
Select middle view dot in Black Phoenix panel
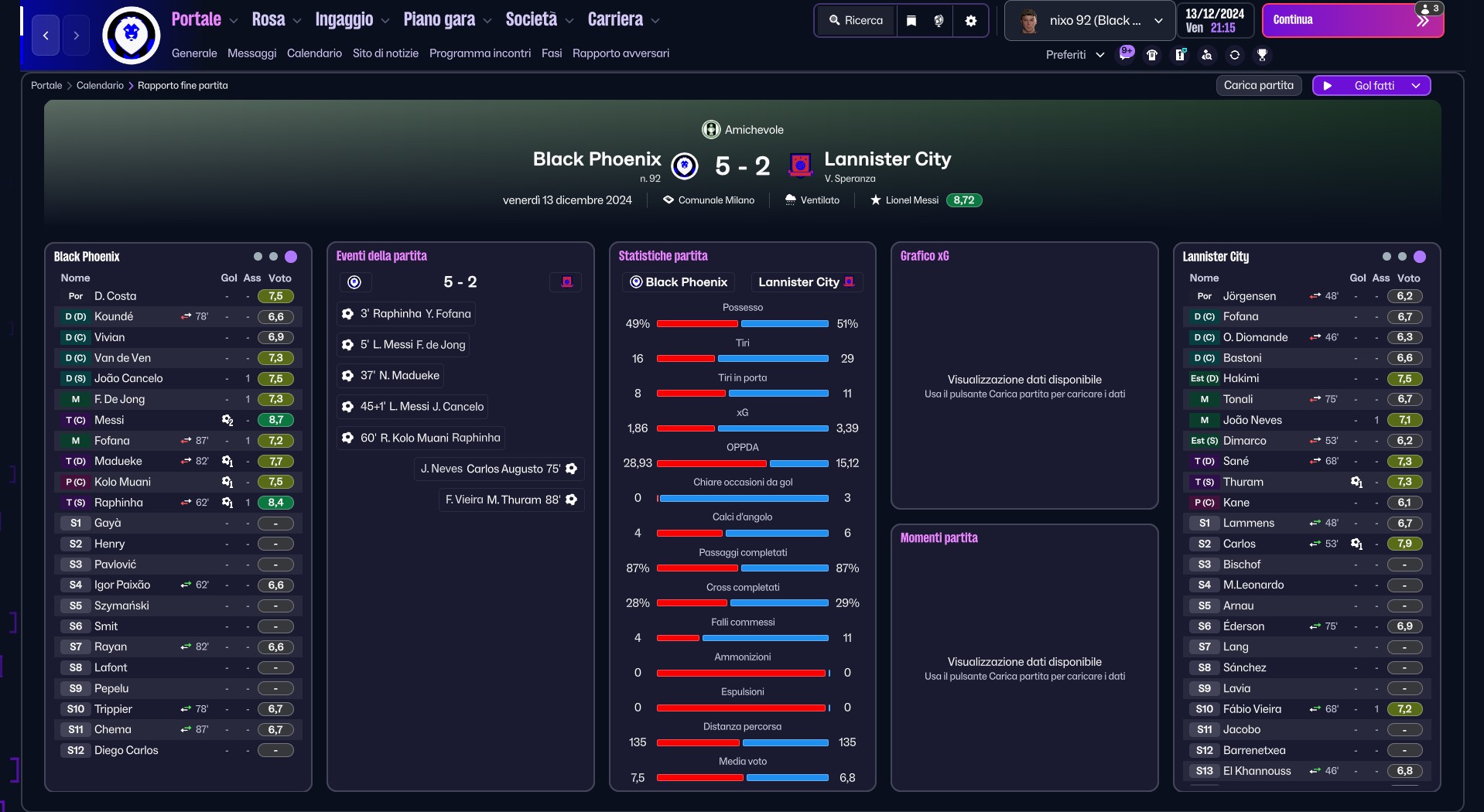(x=273, y=257)
